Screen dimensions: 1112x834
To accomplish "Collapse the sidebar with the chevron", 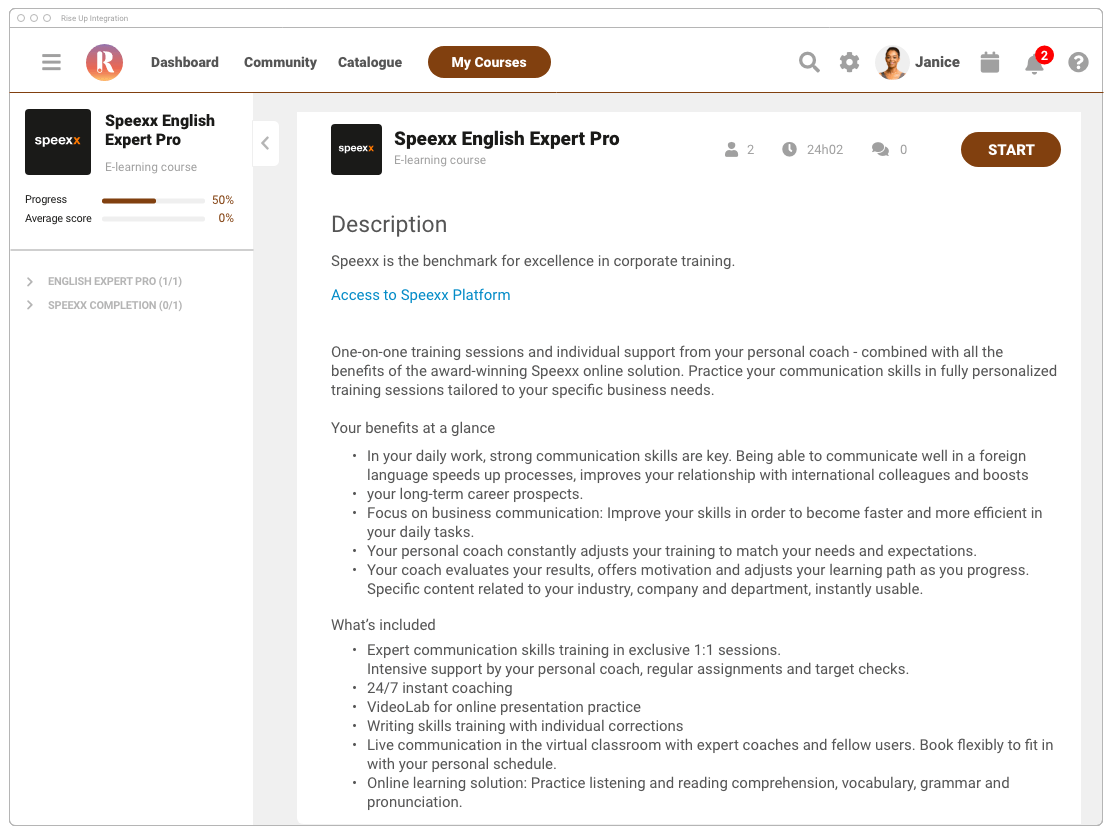I will click(x=265, y=143).
